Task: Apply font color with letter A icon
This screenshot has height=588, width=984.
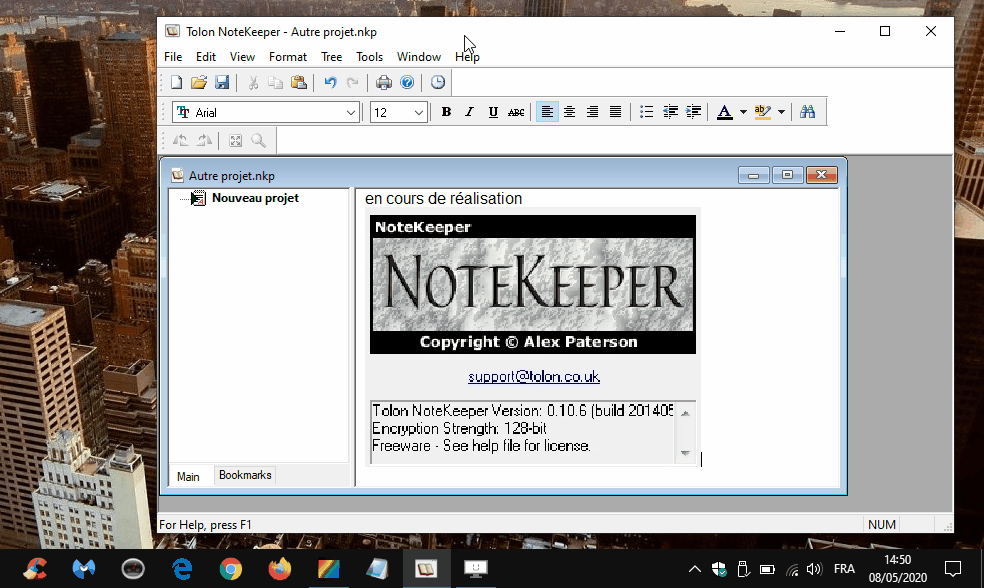Action: [x=724, y=112]
